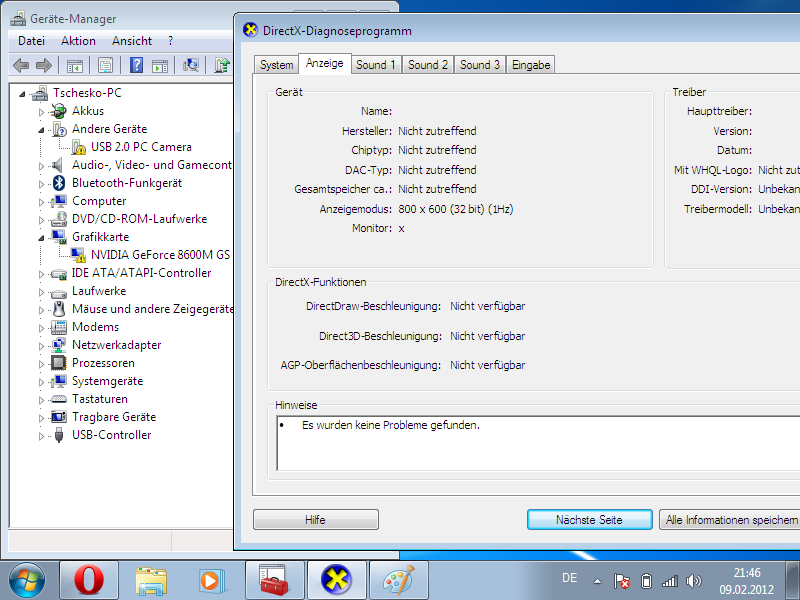The height and width of the screenshot is (600, 800).
Task: Click the Tastaturen keyboard icon
Action: click(x=59, y=399)
